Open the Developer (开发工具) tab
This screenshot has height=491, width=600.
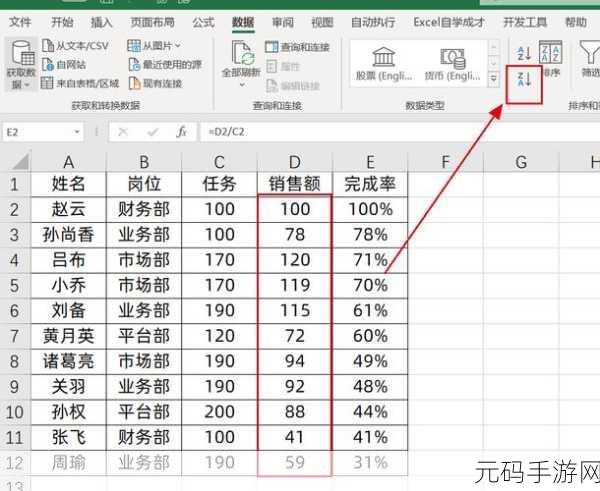(525, 22)
